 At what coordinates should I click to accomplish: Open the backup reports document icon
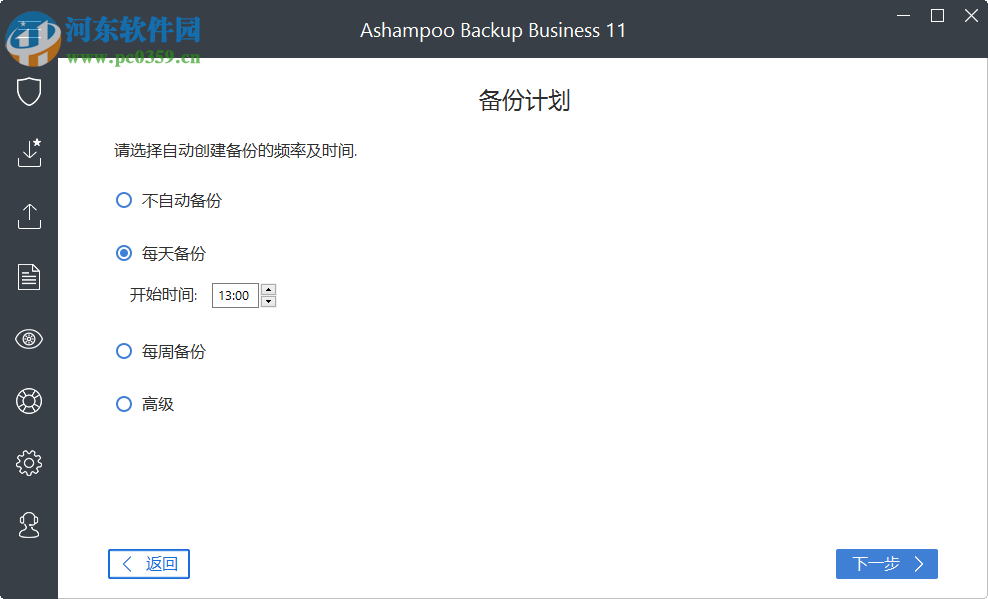coord(29,277)
